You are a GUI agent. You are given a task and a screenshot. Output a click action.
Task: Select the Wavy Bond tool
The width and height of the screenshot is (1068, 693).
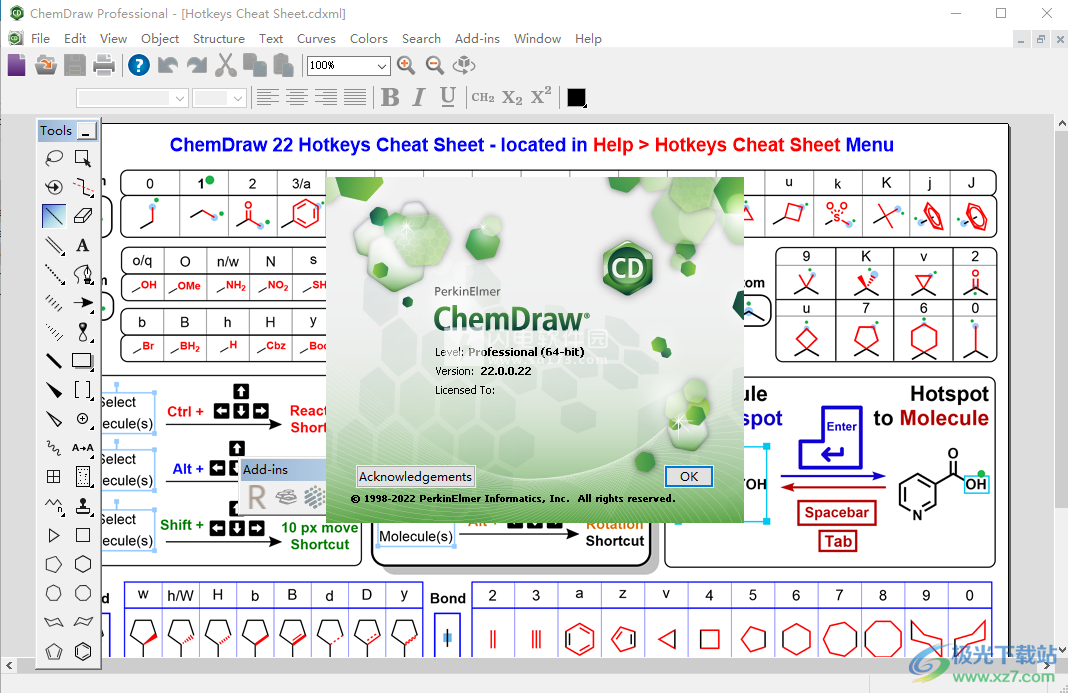click(x=54, y=448)
